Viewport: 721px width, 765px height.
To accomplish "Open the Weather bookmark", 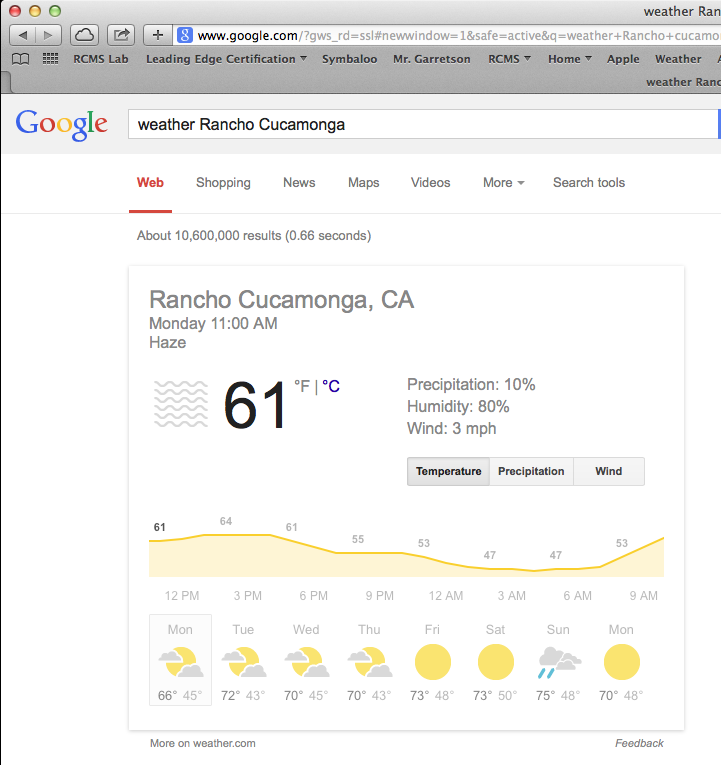I will (x=678, y=59).
